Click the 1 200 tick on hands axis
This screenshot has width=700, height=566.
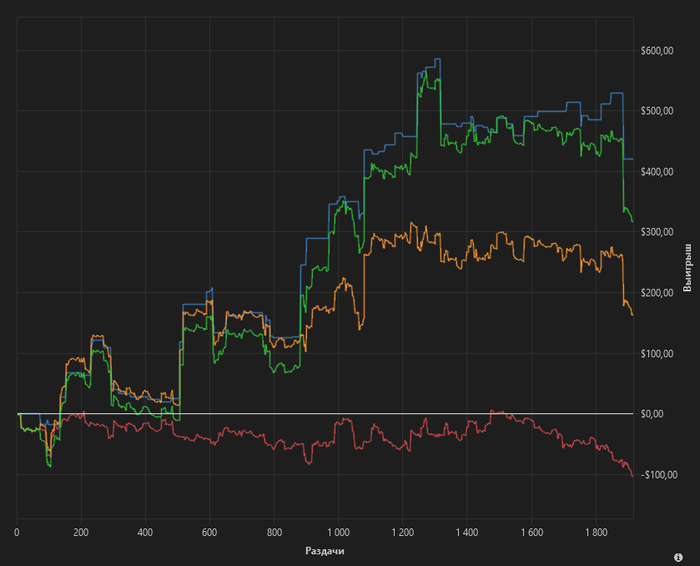[x=402, y=532]
